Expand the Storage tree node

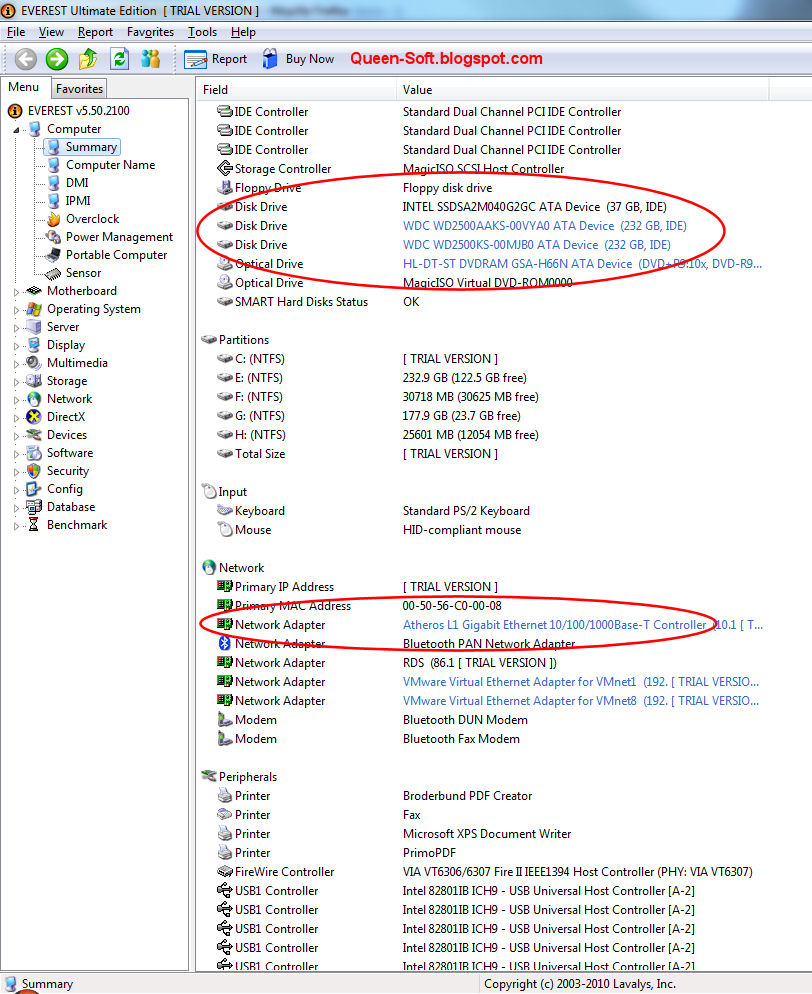tap(16, 382)
